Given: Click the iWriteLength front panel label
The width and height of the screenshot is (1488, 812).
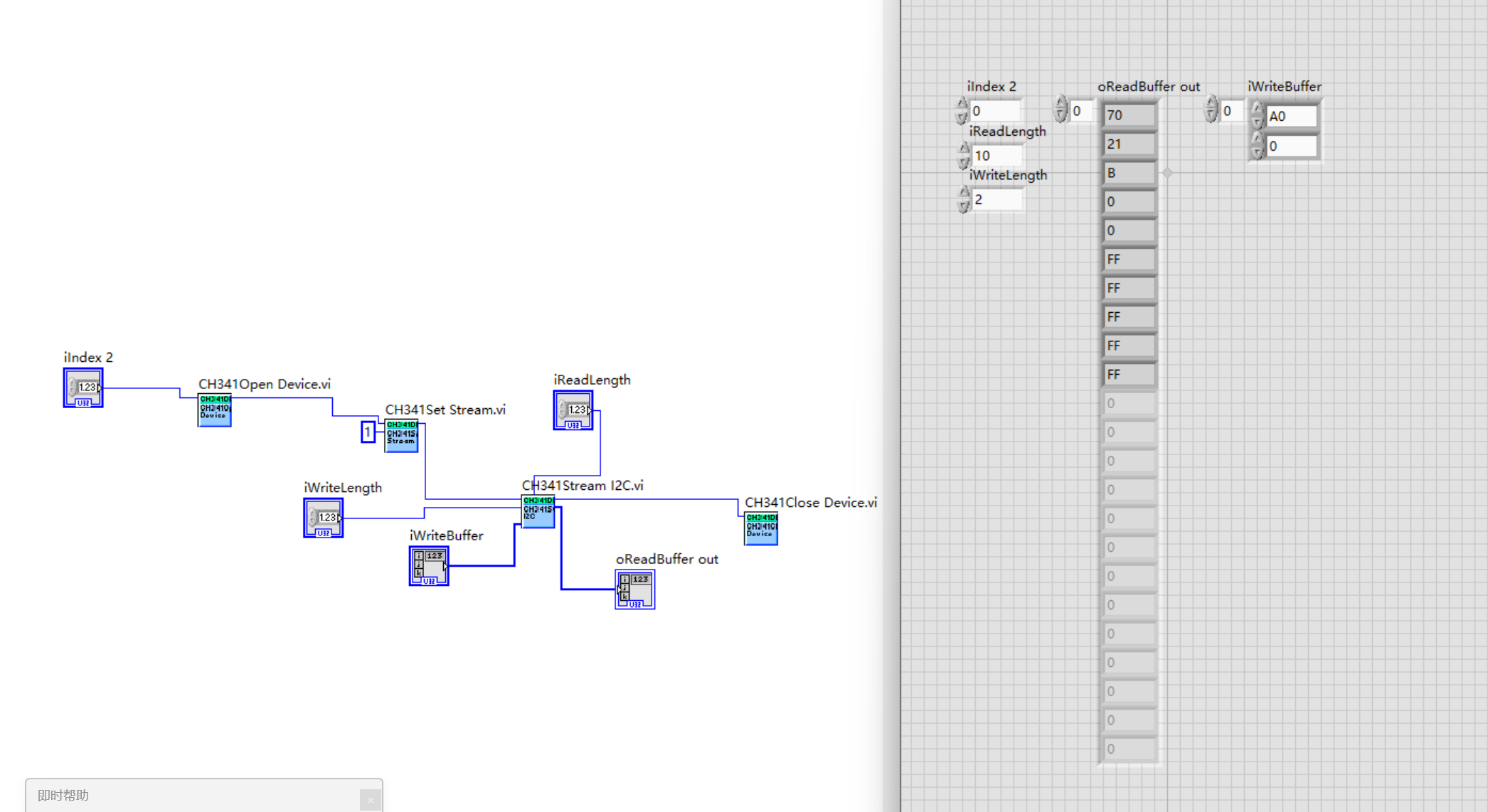Looking at the screenshot, I should [1009, 175].
